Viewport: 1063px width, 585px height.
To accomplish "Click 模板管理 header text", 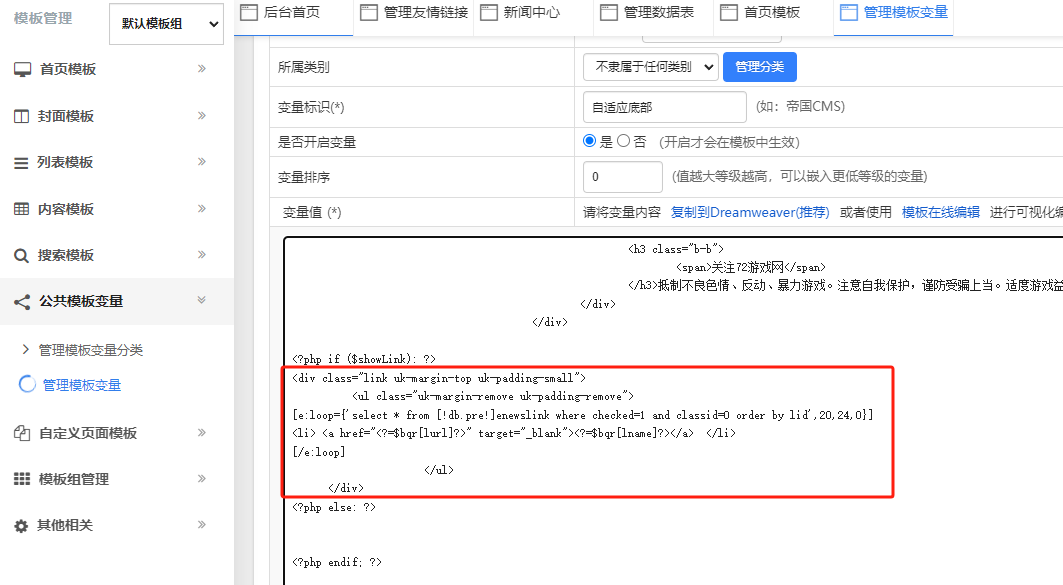I will tap(43, 18).
